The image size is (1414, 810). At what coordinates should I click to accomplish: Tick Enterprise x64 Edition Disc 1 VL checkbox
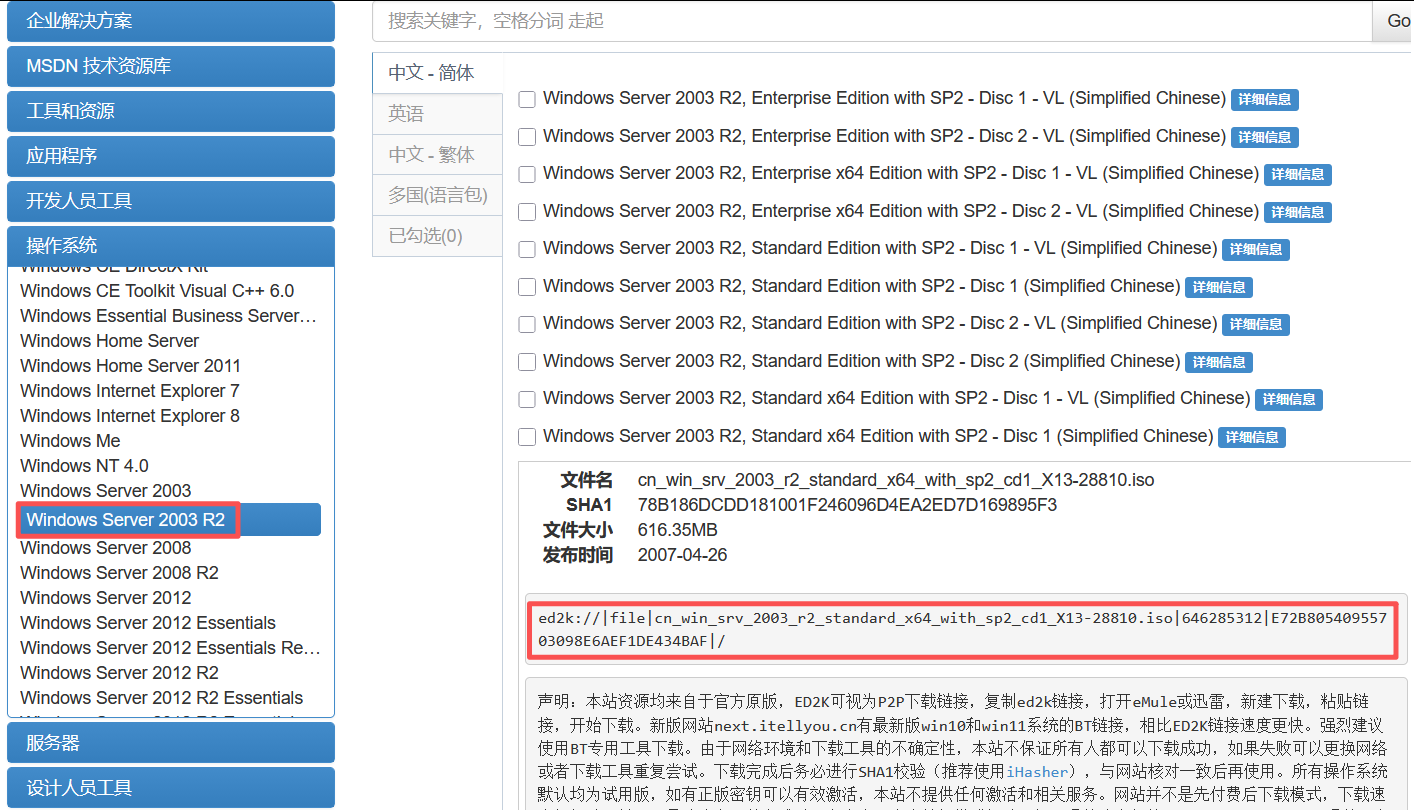[527, 174]
